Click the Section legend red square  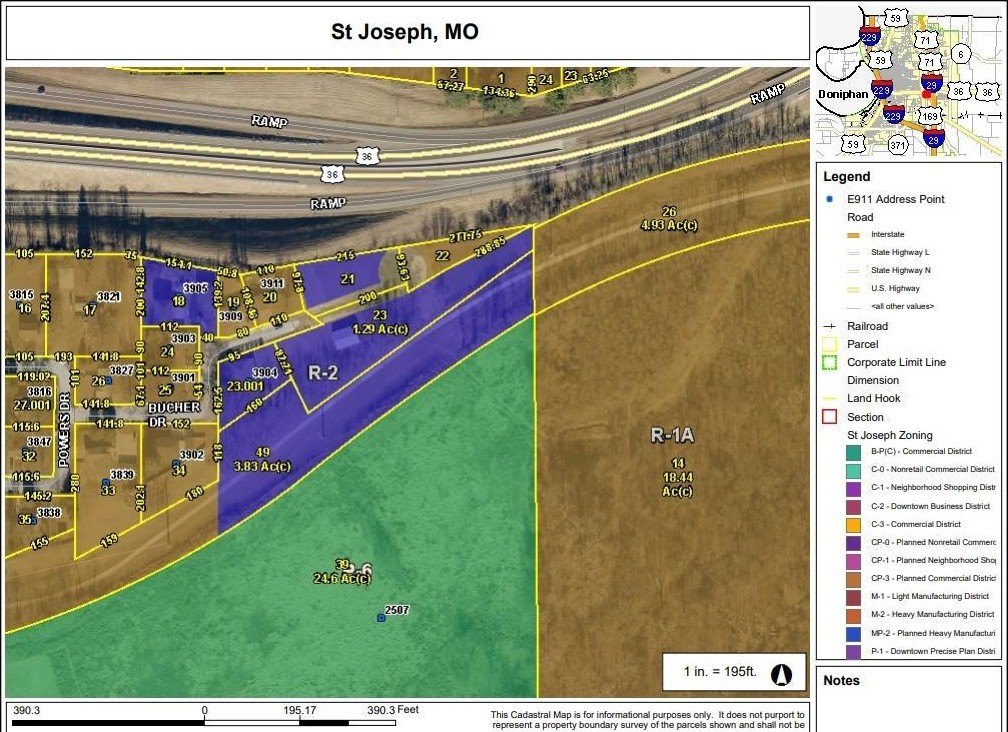pos(830,417)
